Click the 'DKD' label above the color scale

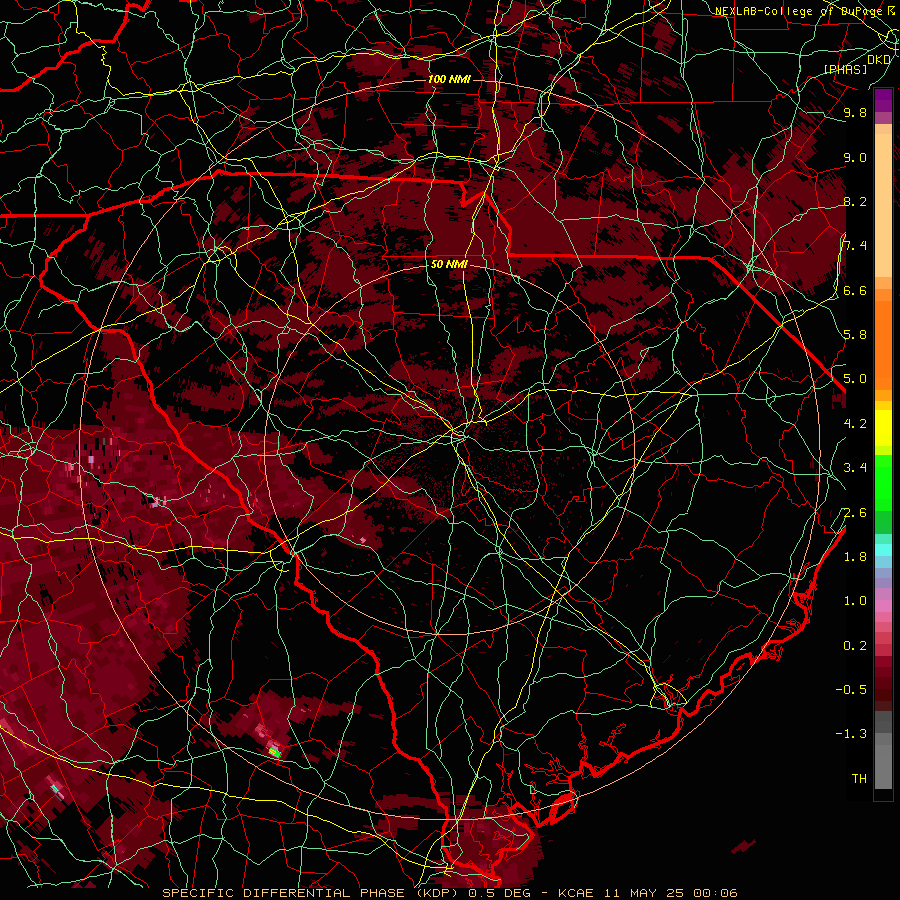click(x=879, y=60)
